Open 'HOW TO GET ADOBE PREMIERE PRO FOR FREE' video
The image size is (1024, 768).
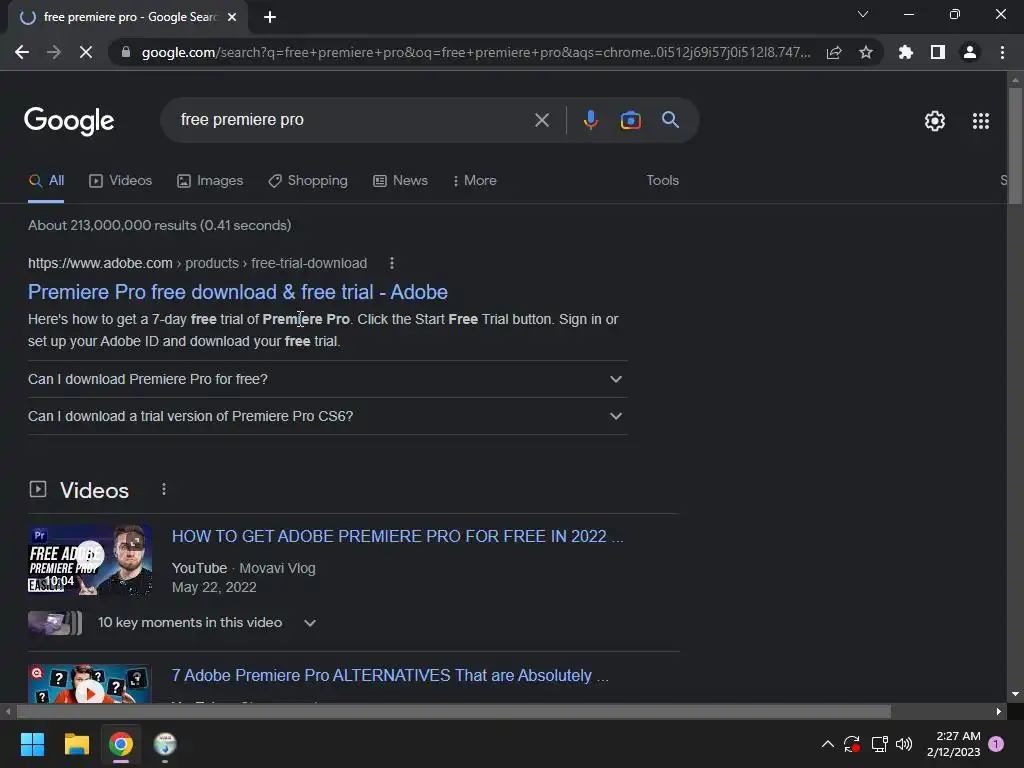[397, 536]
